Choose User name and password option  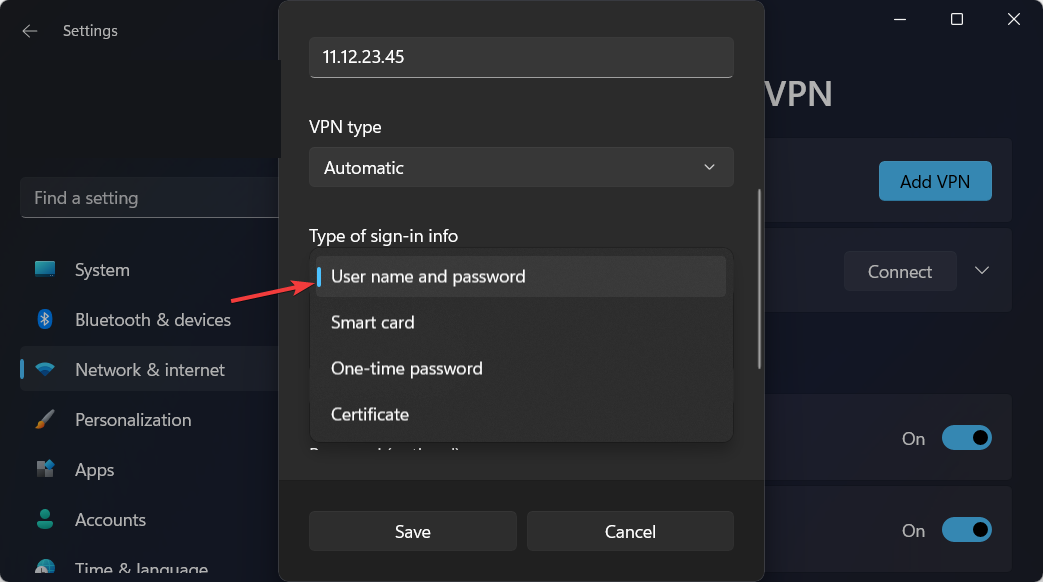coord(521,276)
